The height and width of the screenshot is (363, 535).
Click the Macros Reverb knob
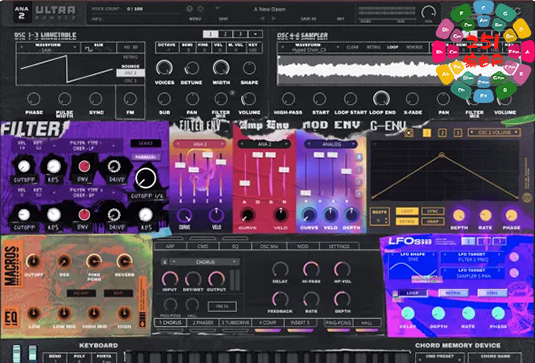click(x=125, y=261)
